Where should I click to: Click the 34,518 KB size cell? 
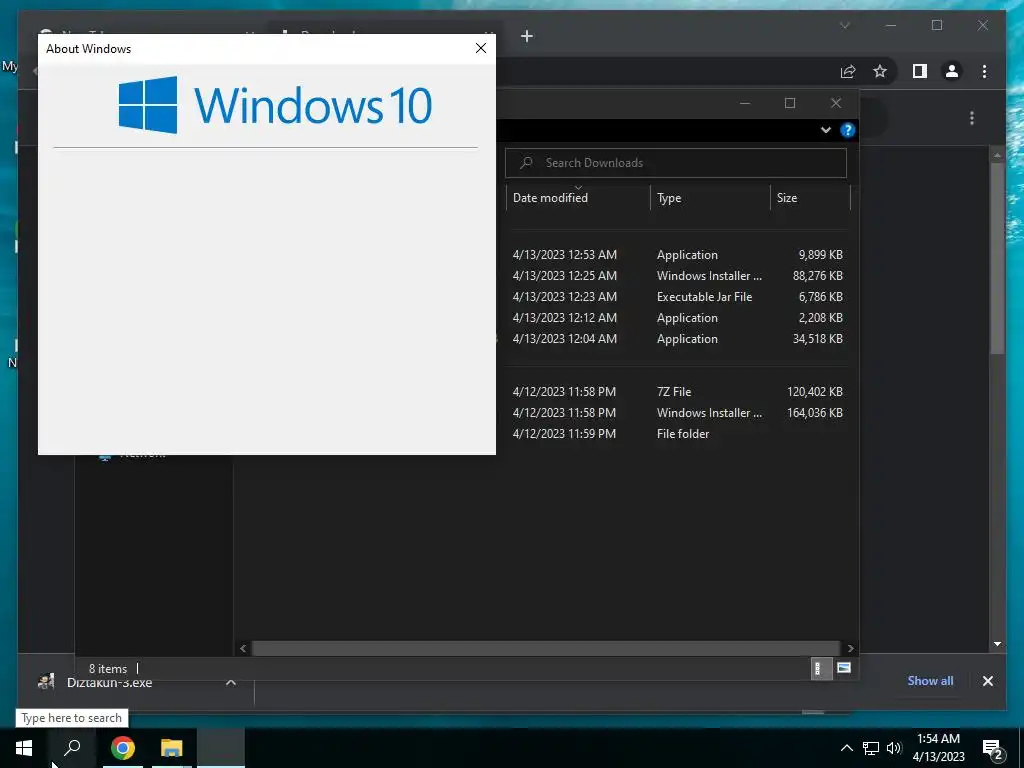(818, 338)
